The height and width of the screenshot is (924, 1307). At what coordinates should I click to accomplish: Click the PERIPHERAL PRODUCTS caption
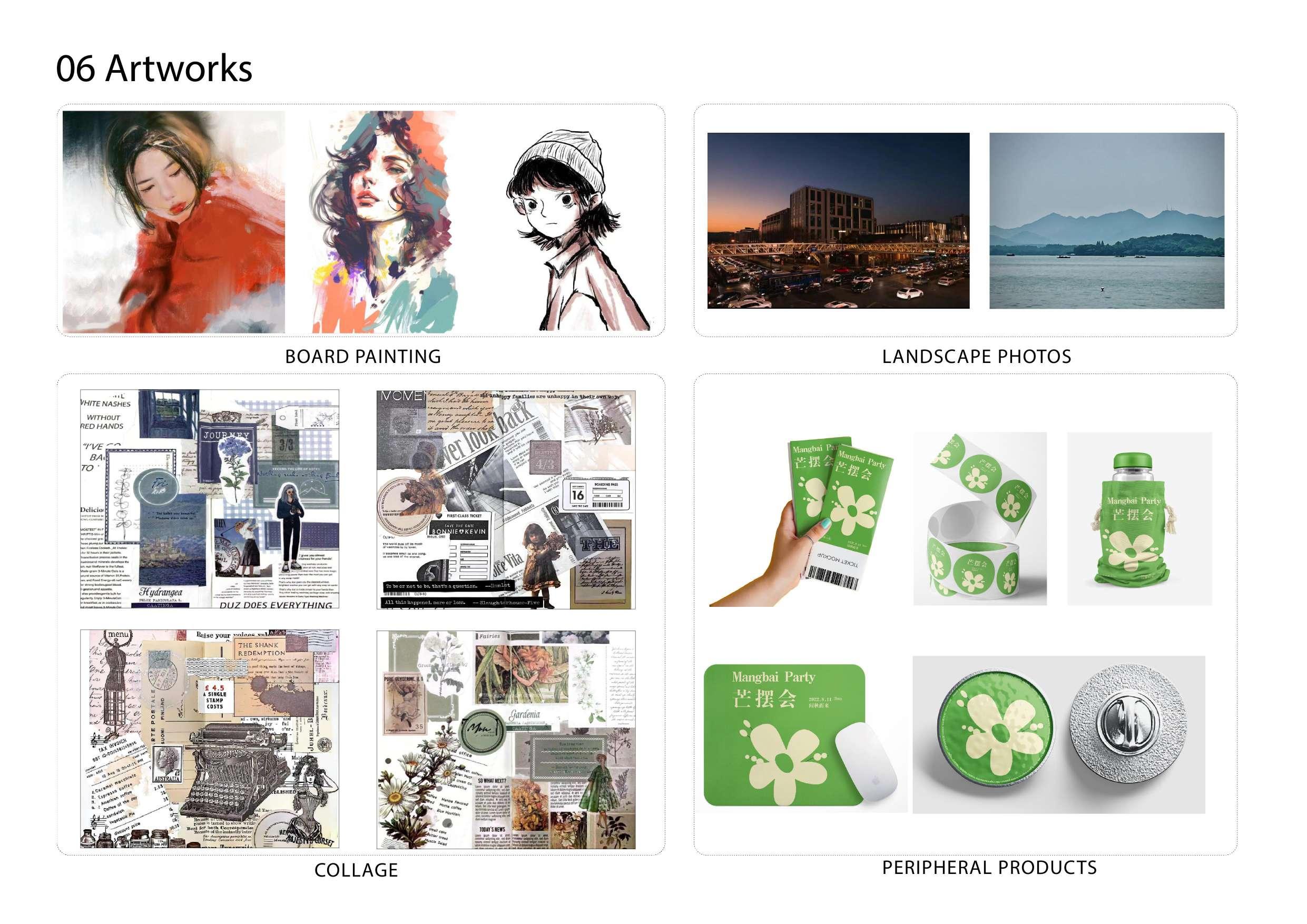tap(989, 868)
